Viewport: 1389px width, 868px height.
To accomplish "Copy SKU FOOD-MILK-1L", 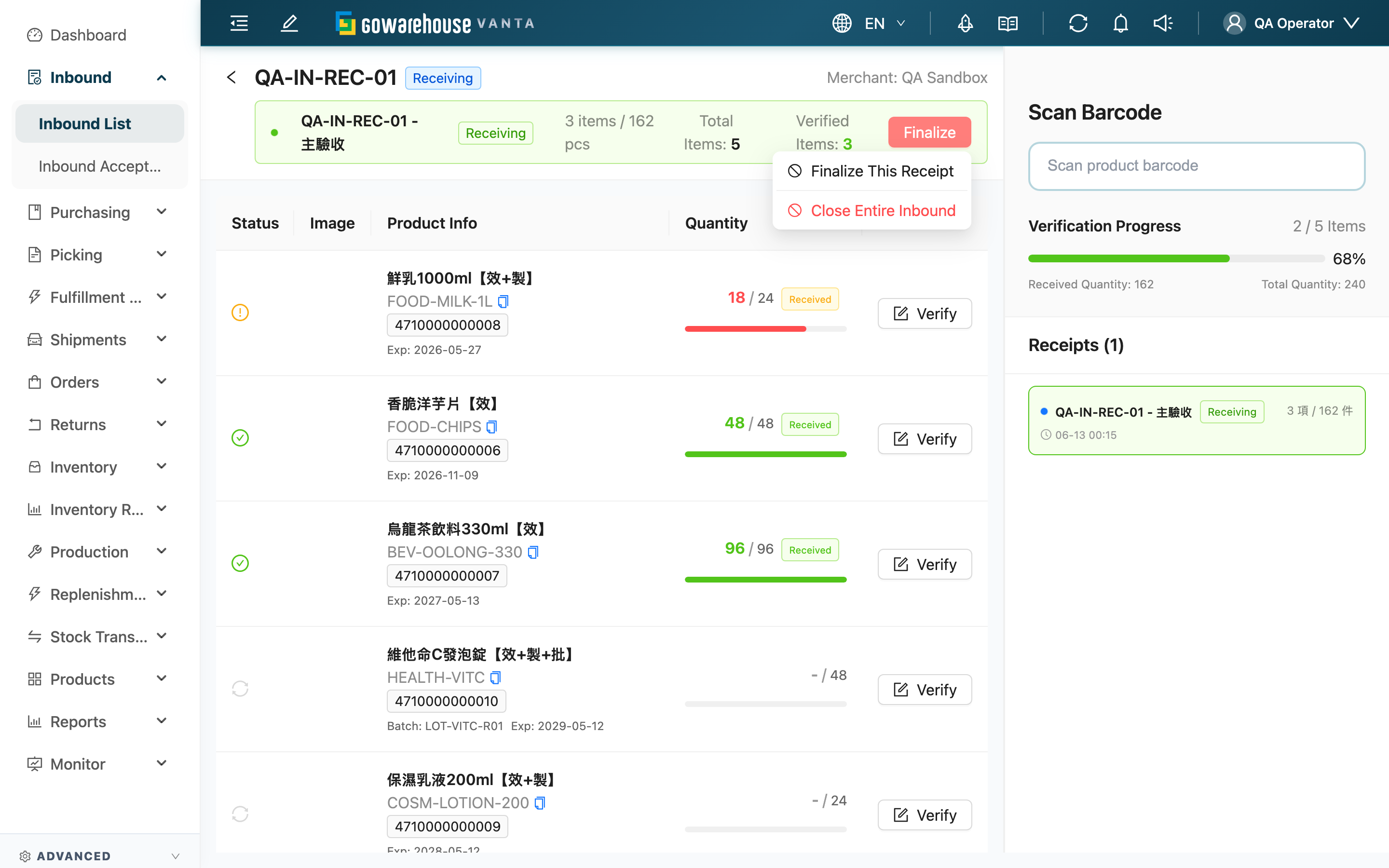I will [x=504, y=301].
